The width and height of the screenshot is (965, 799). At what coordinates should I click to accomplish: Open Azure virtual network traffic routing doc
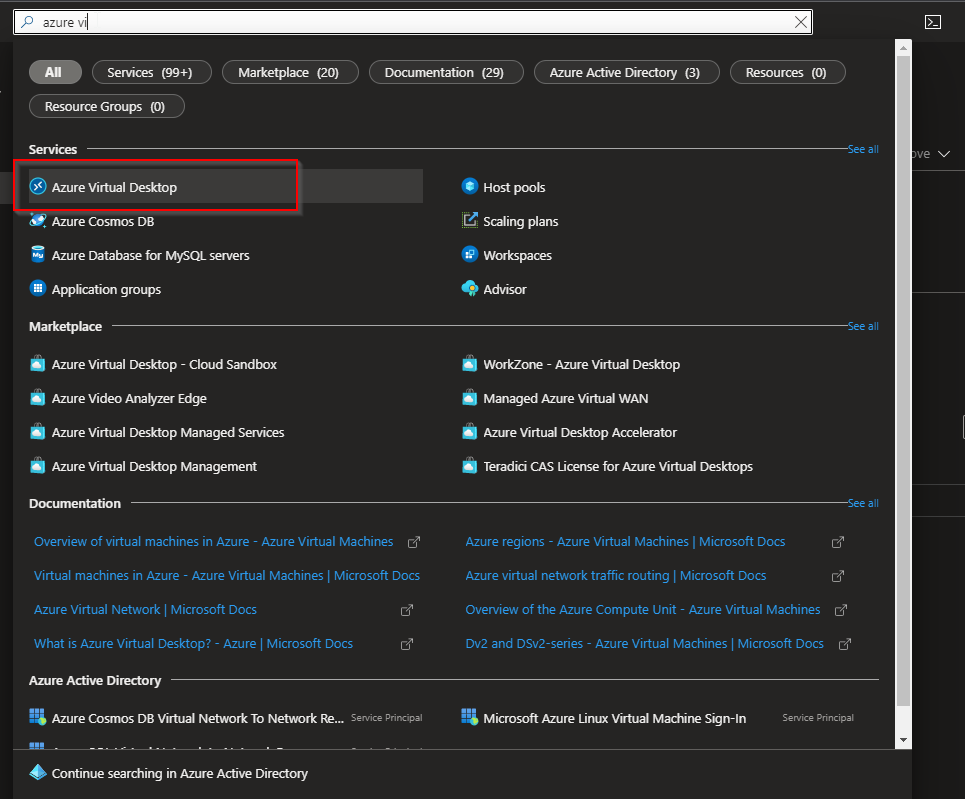(x=615, y=576)
